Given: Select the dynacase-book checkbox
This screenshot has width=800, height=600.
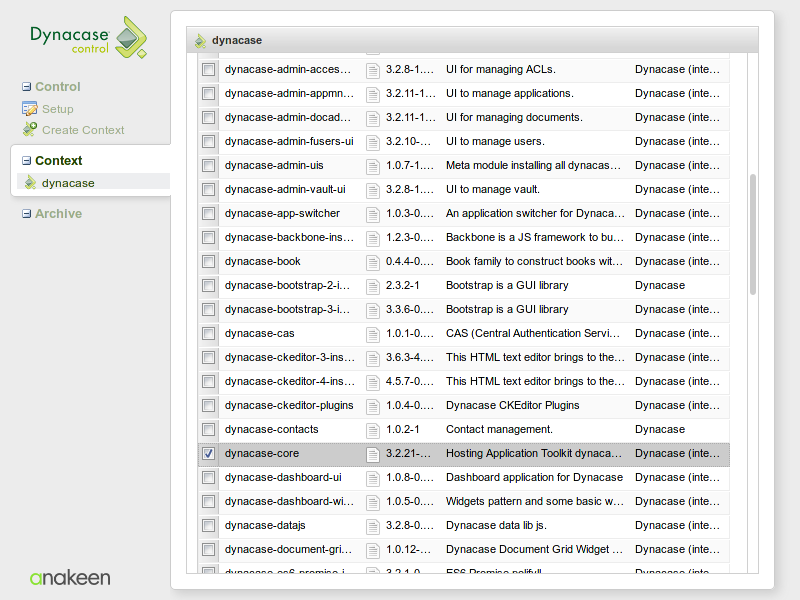Looking at the screenshot, I should point(208,261).
